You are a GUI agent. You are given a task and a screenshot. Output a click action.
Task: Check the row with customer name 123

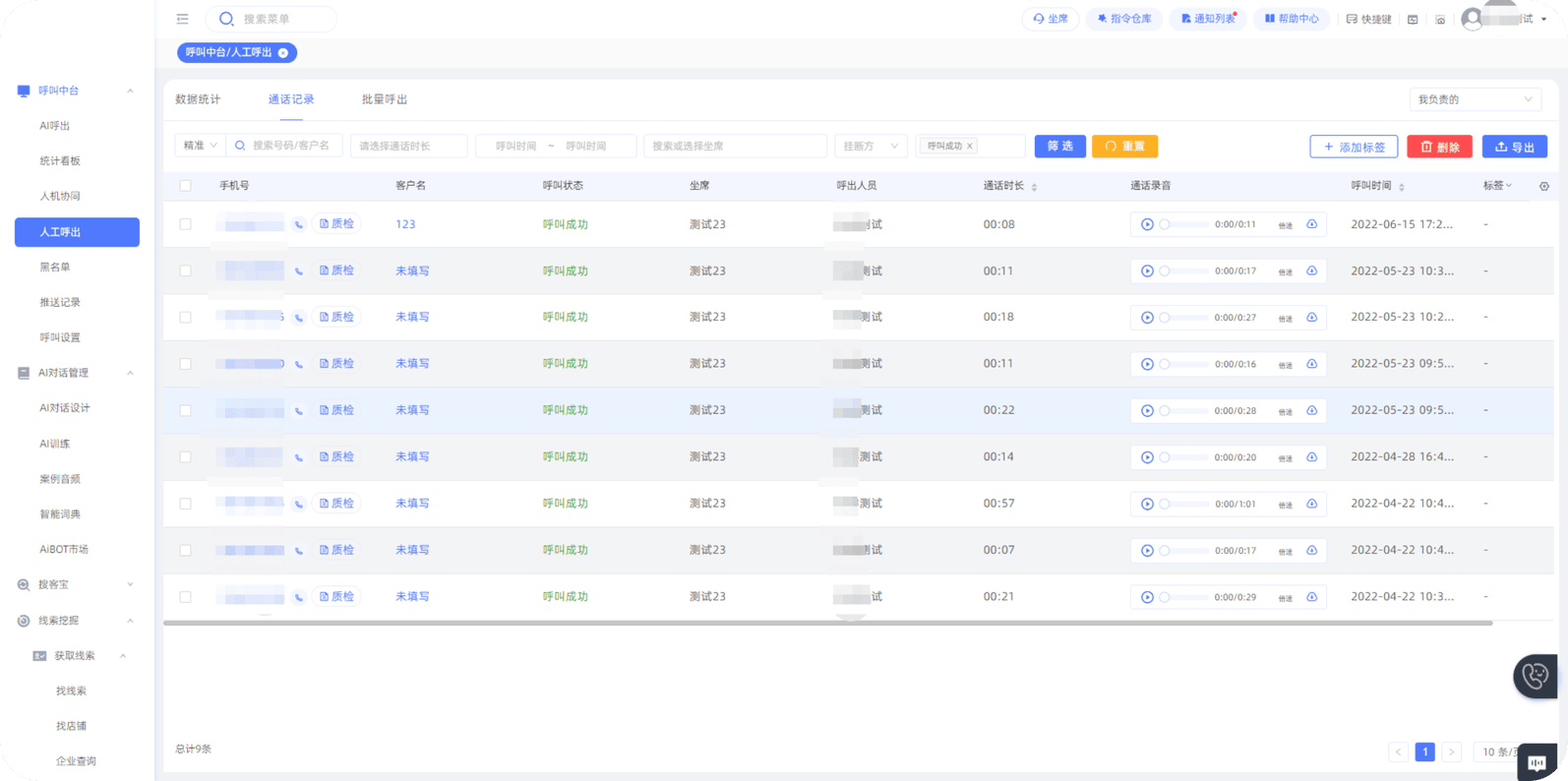pyautogui.click(x=185, y=224)
